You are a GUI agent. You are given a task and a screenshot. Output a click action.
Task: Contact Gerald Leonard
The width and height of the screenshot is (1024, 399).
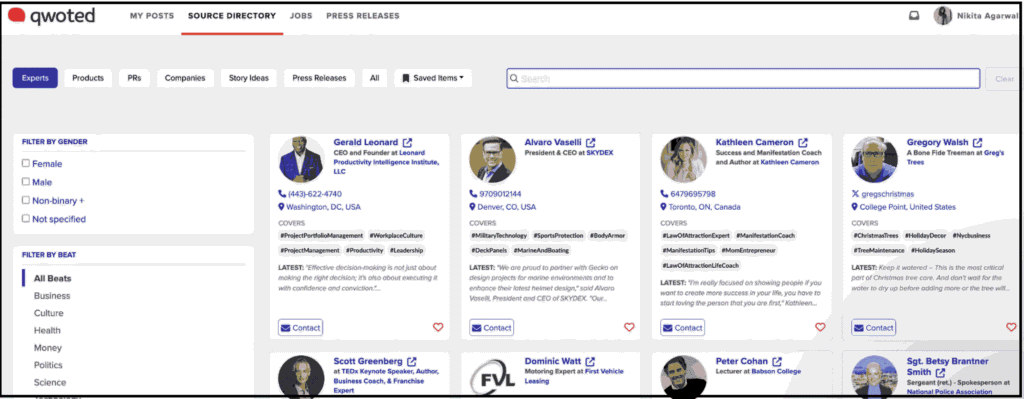[x=300, y=328]
